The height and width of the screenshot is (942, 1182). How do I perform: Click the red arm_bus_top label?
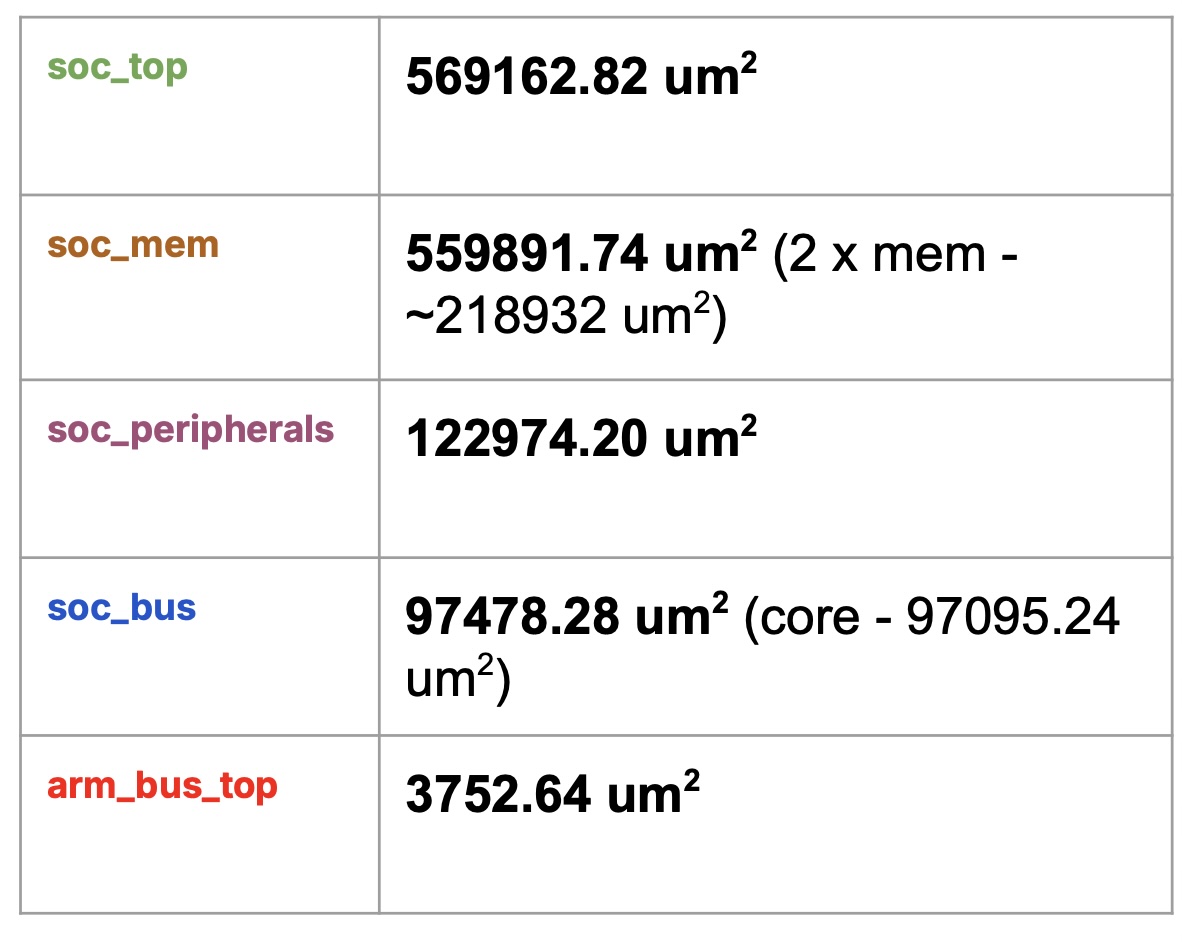[x=161, y=786]
